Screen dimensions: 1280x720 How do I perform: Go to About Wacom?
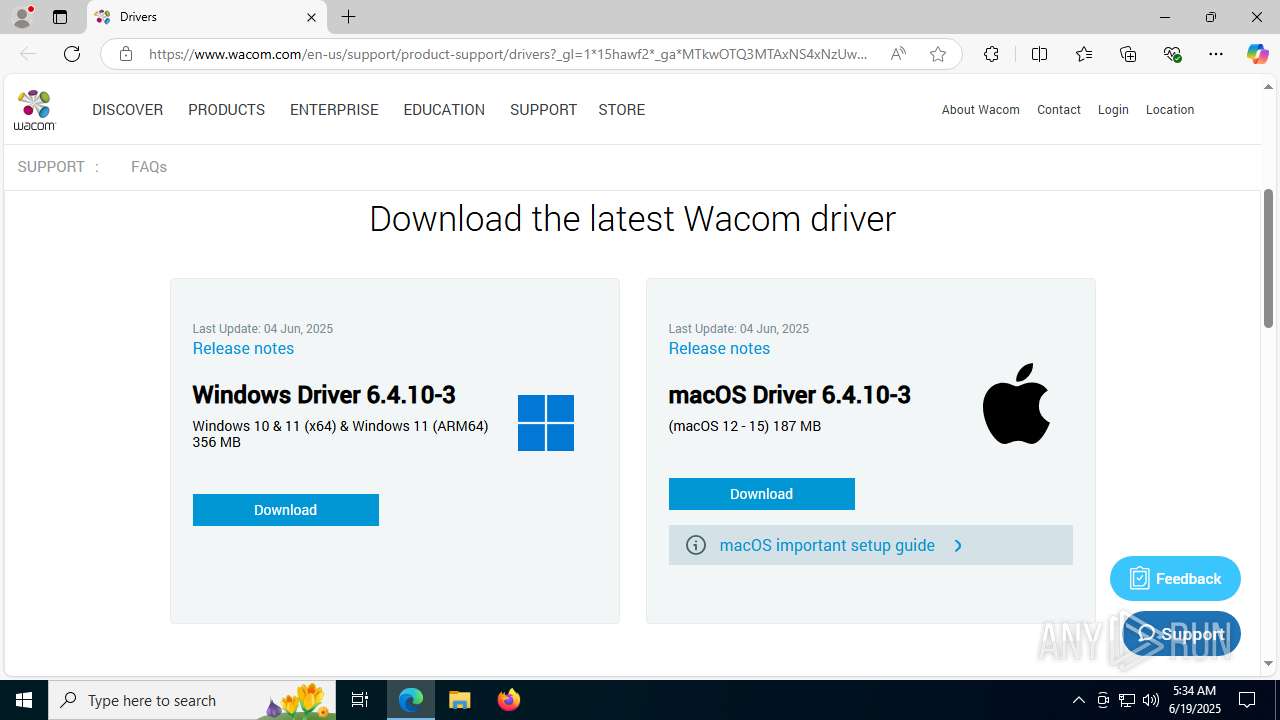980,110
